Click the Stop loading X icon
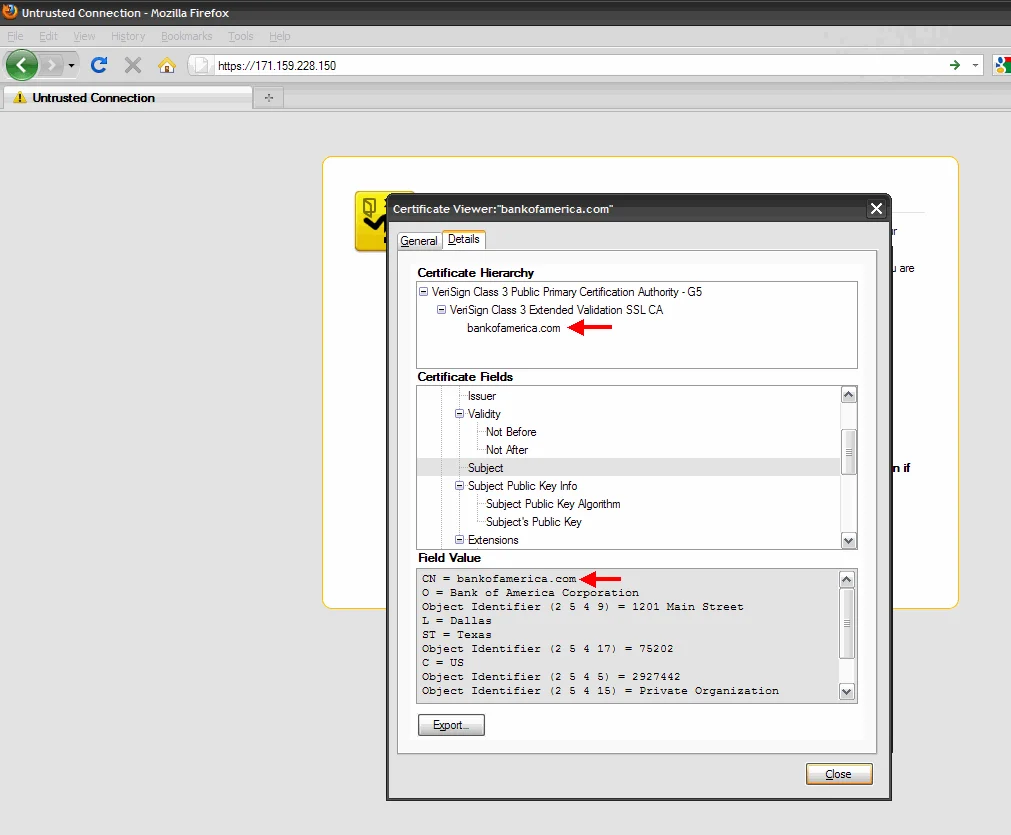Screen dimensions: 1011x835 [x=133, y=65]
